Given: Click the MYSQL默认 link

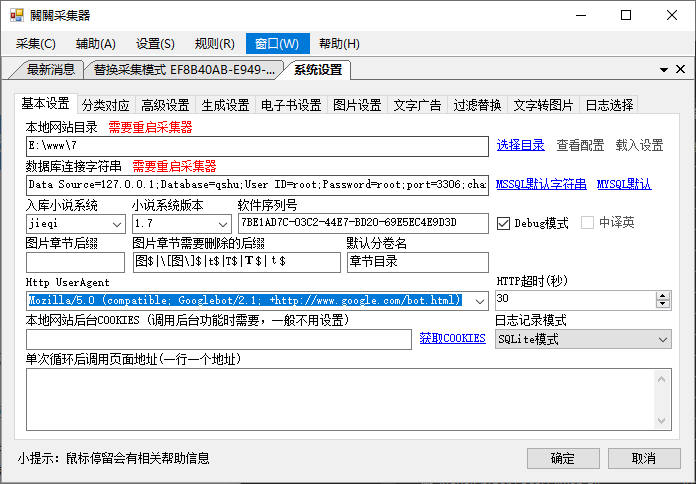Looking at the screenshot, I should tap(624, 184).
